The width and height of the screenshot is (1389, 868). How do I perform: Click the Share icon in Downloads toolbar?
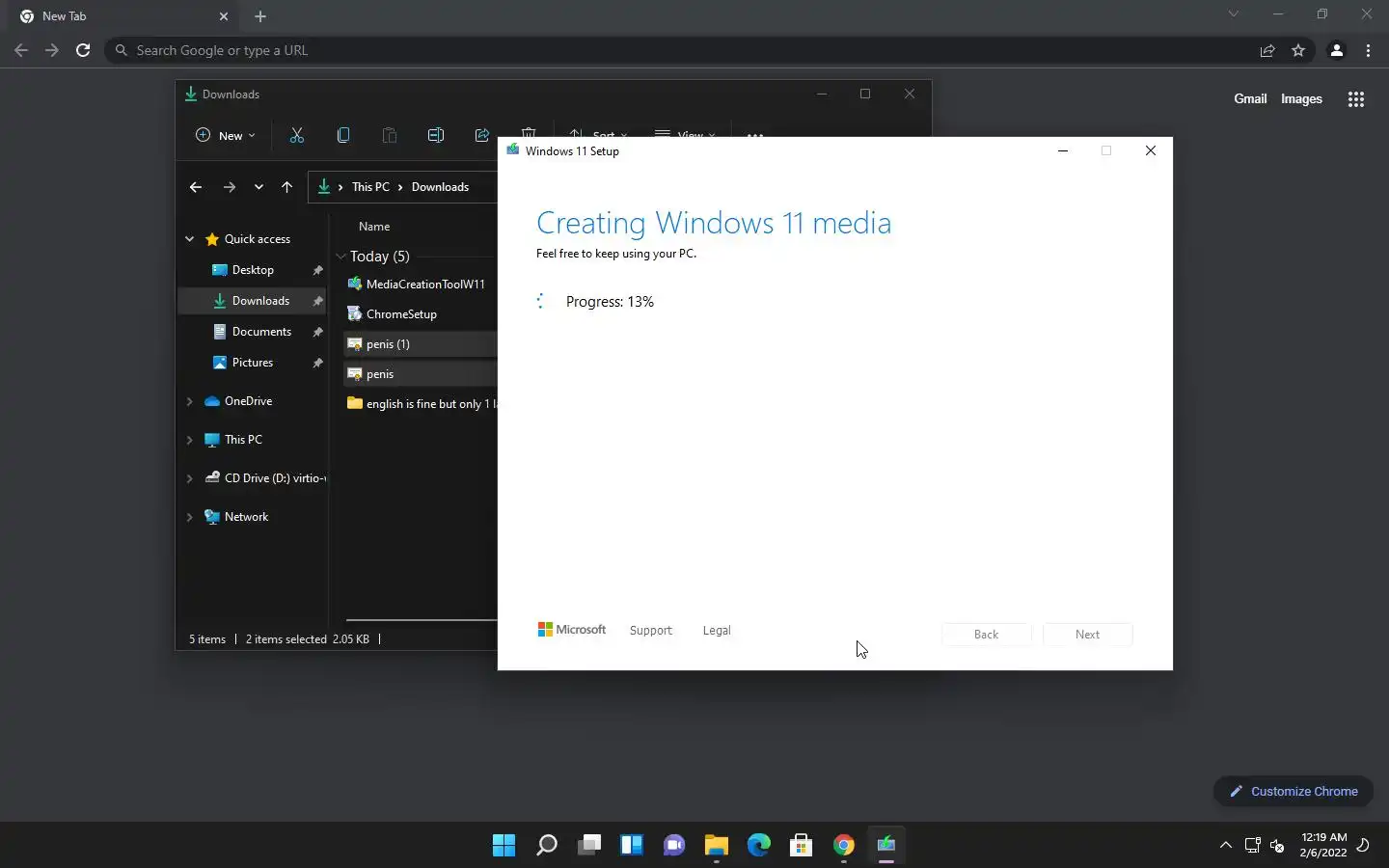pos(482,135)
